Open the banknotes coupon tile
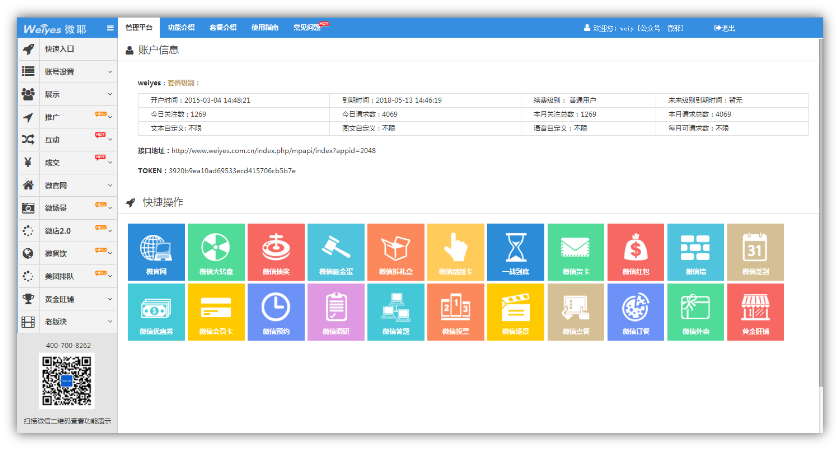Image resolution: width=840 pixels, height=450 pixels. [156, 312]
